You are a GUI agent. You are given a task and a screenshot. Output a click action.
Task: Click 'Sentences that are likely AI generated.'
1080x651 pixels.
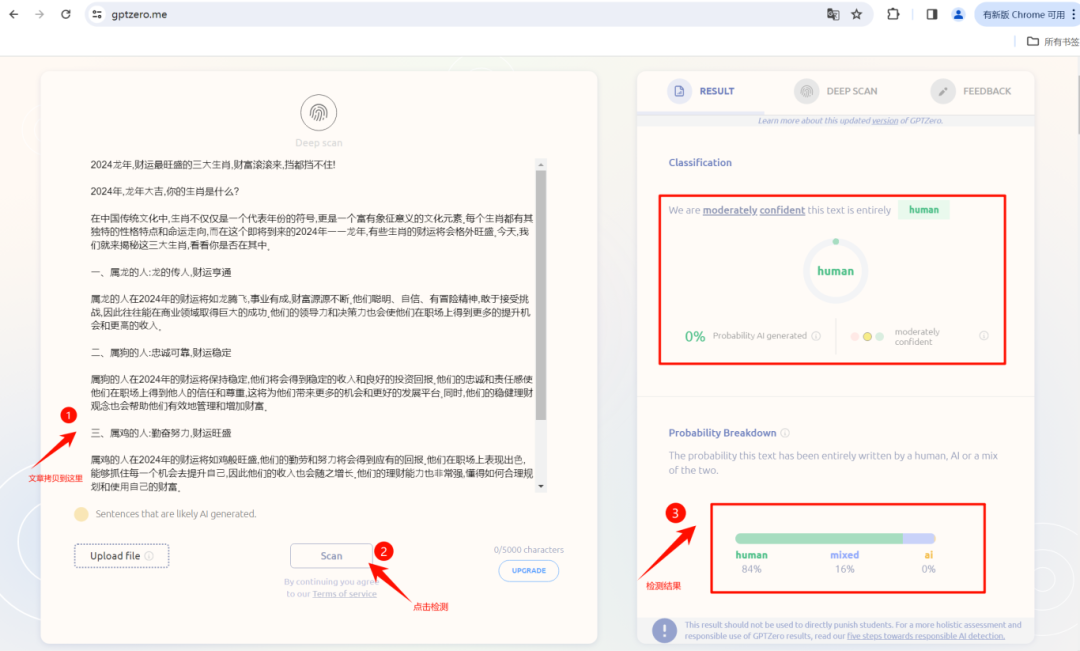176,514
